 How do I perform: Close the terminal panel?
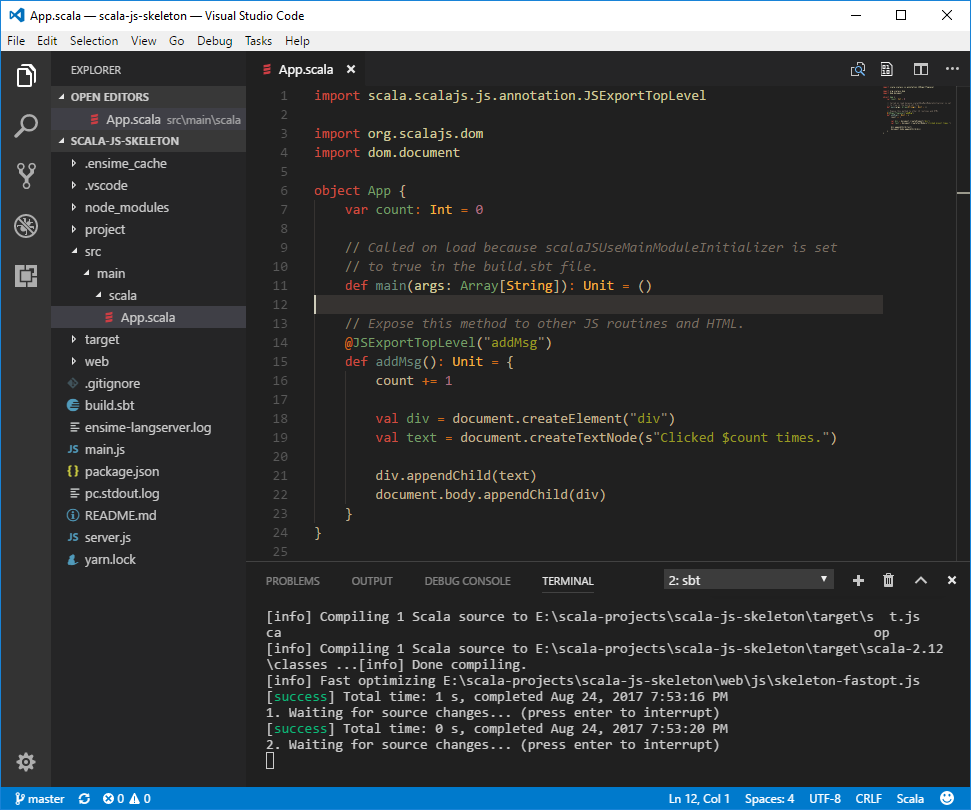pyautogui.click(x=952, y=580)
